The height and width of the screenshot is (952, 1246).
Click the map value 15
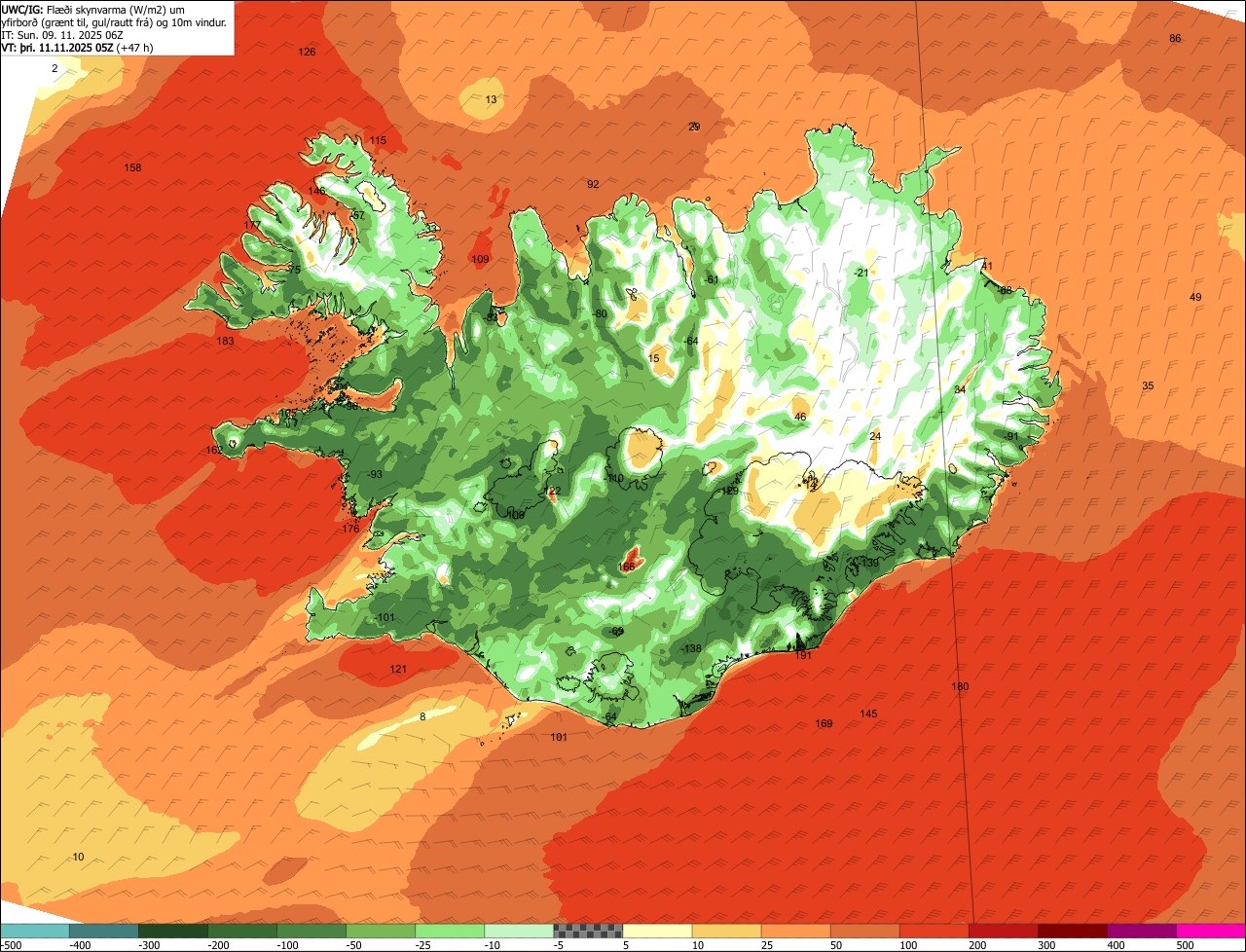coord(654,358)
